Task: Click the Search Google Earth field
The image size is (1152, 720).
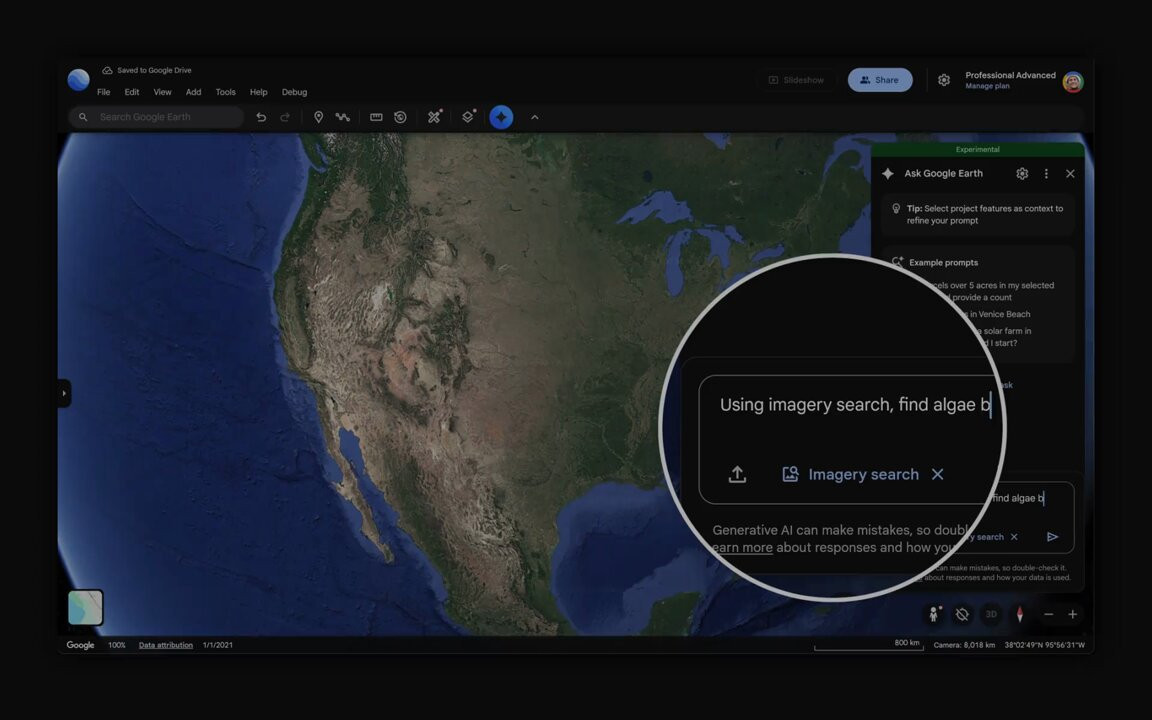Action: point(156,117)
